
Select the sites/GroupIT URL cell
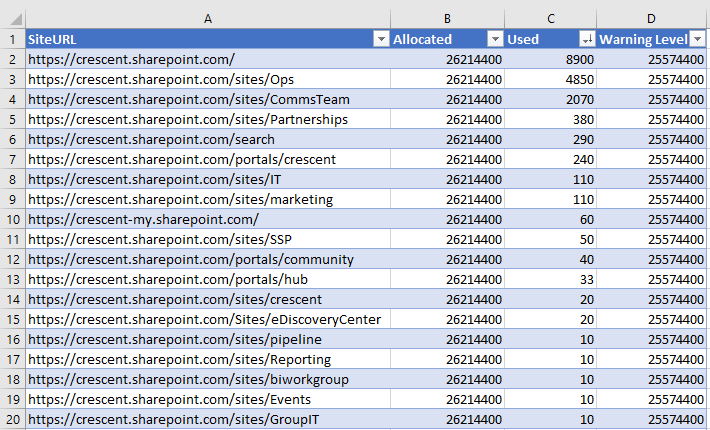point(208,420)
